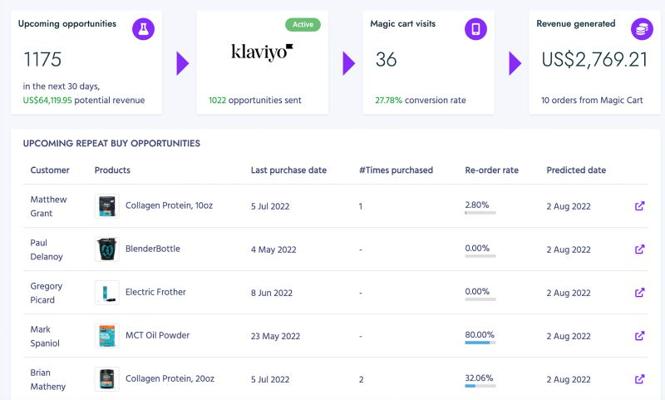This screenshot has width=665, height=400.
Task: Click the phone icon on Magic cart visits
Action: tap(475, 29)
